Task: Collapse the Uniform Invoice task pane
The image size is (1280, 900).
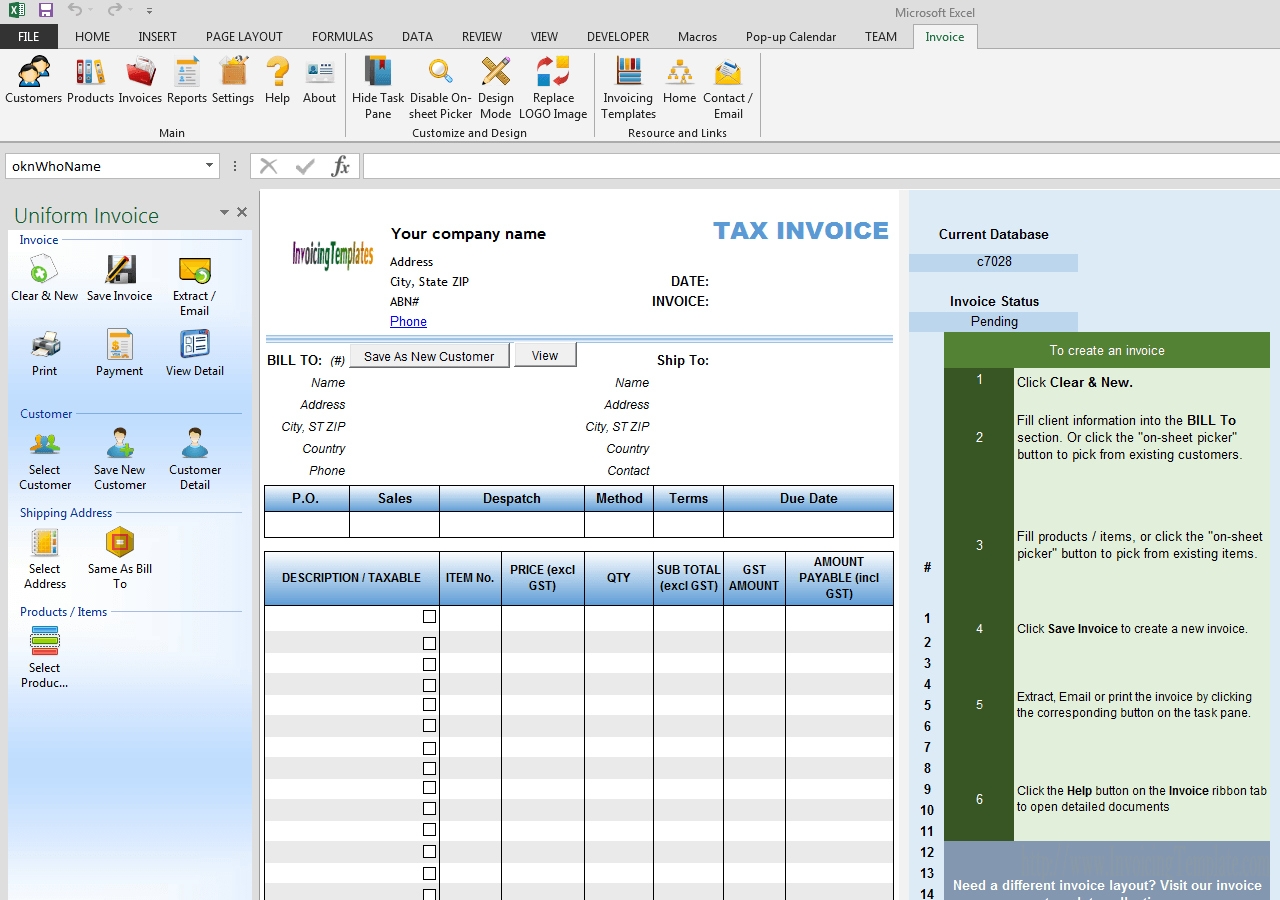Action: tap(224, 212)
